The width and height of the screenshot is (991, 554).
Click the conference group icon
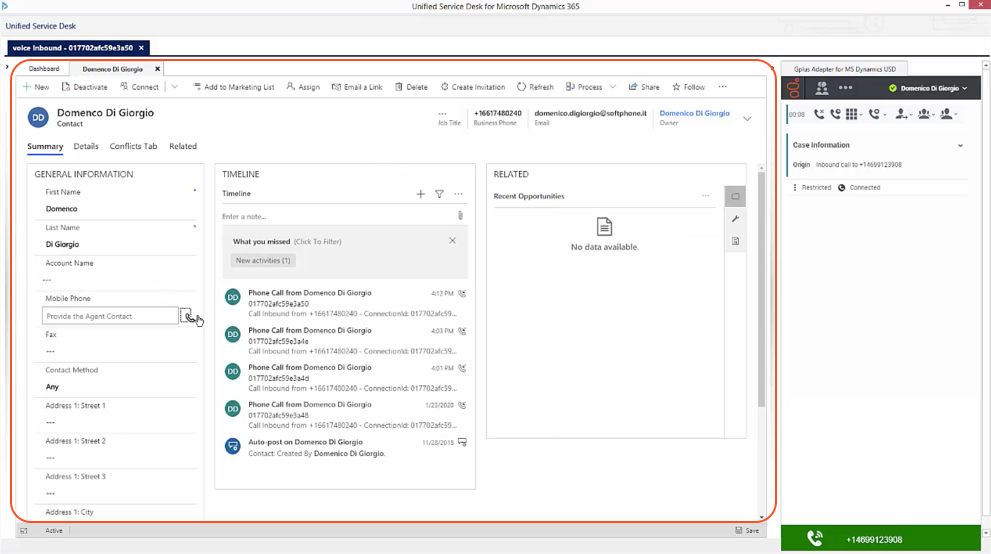coord(923,114)
